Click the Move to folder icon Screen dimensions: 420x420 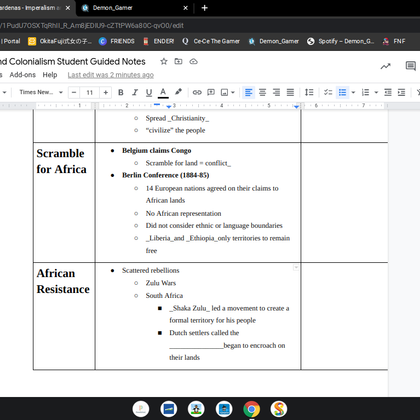point(178,61)
